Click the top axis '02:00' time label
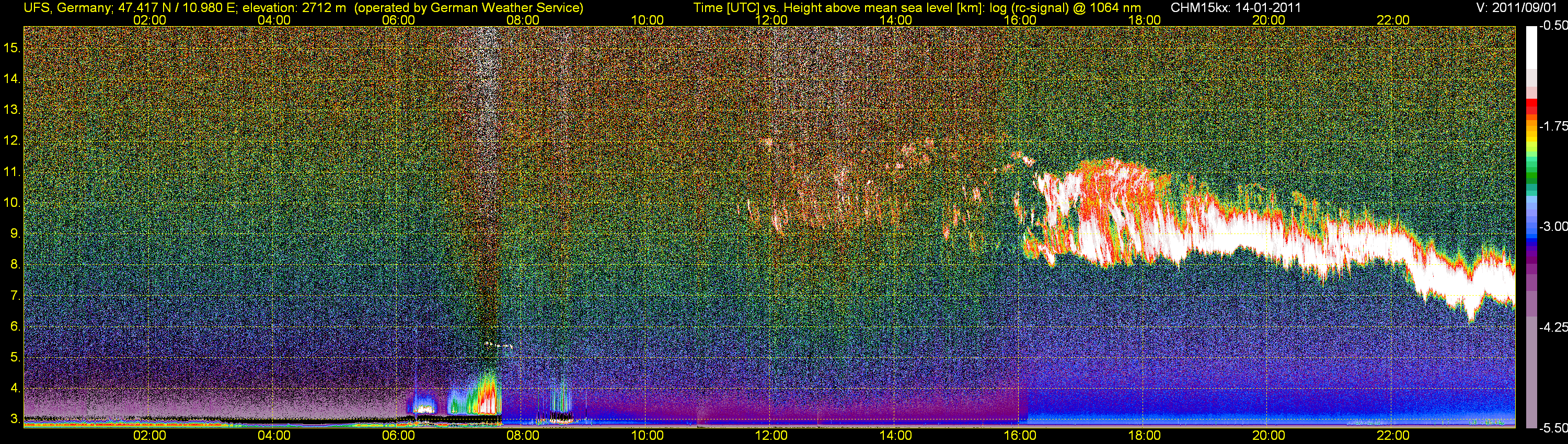Image resolution: width=1568 pixels, height=444 pixels. (x=149, y=20)
